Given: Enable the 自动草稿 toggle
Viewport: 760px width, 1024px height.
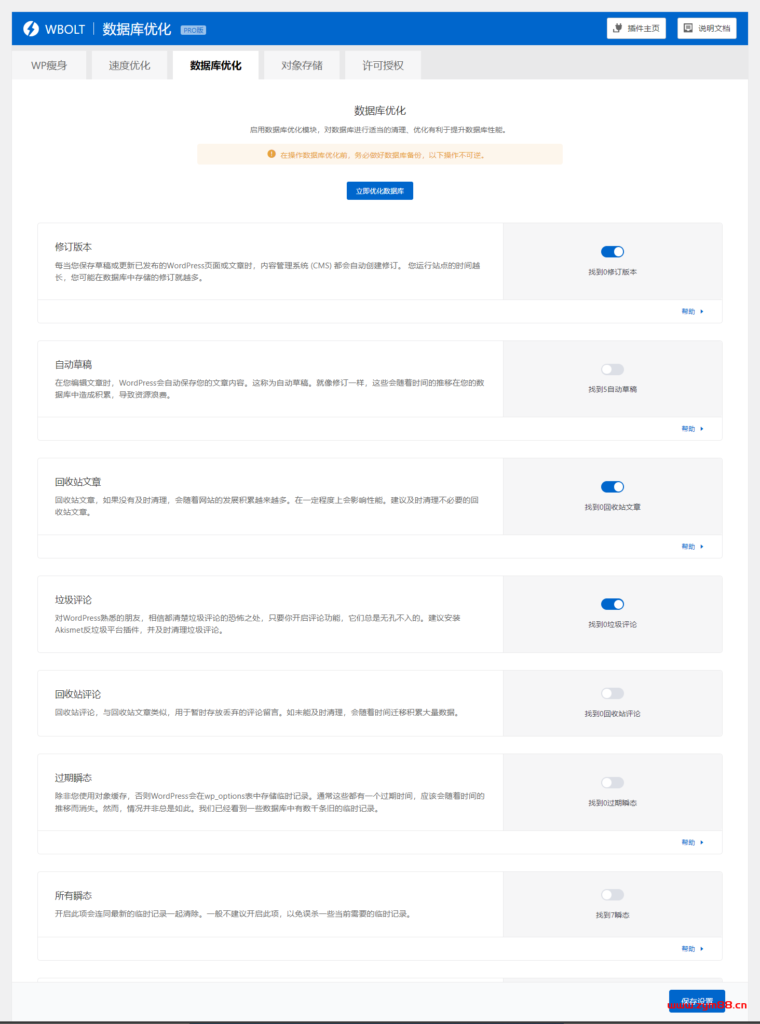Looking at the screenshot, I should 612,369.
